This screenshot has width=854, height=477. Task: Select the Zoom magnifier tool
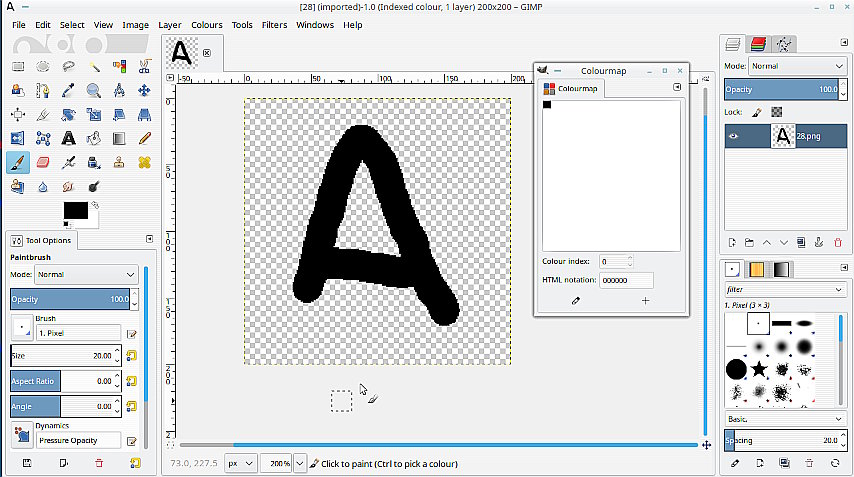click(x=94, y=90)
